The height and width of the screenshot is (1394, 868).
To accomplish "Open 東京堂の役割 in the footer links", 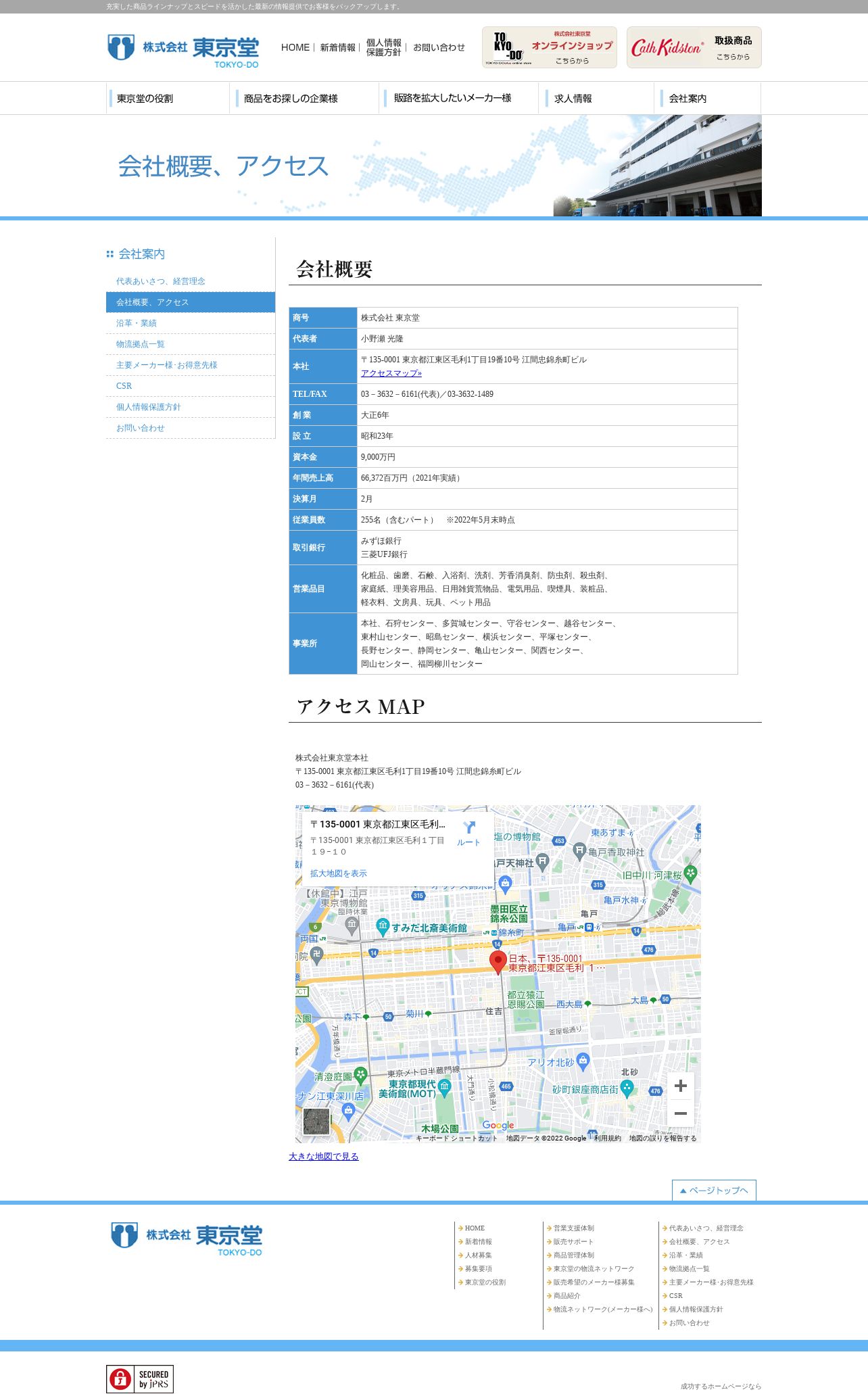I will pos(485,1282).
